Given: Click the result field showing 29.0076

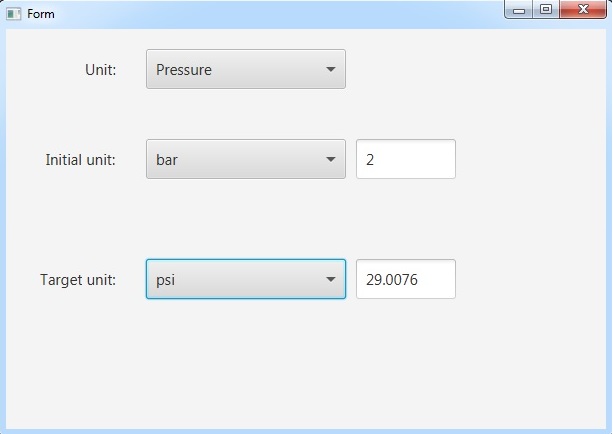Looking at the screenshot, I should (x=405, y=280).
